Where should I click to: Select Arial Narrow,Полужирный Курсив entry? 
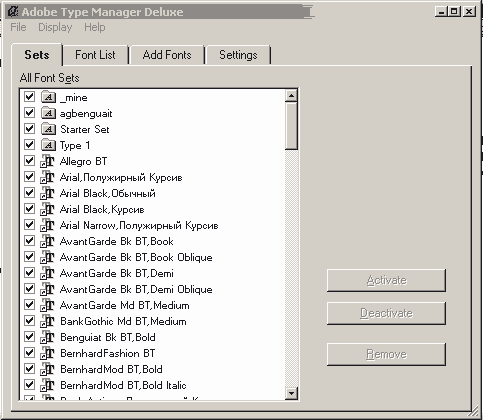[x=139, y=225]
